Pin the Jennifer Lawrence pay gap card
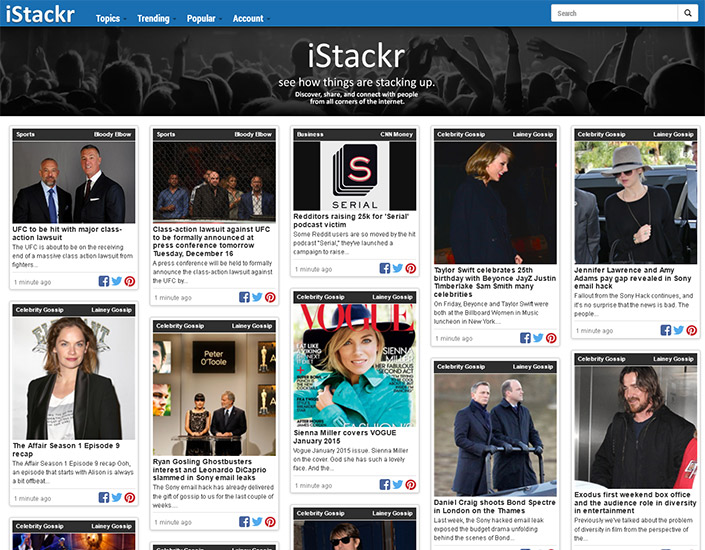The height and width of the screenshot is (550, 705). click(x=692, y=331)
